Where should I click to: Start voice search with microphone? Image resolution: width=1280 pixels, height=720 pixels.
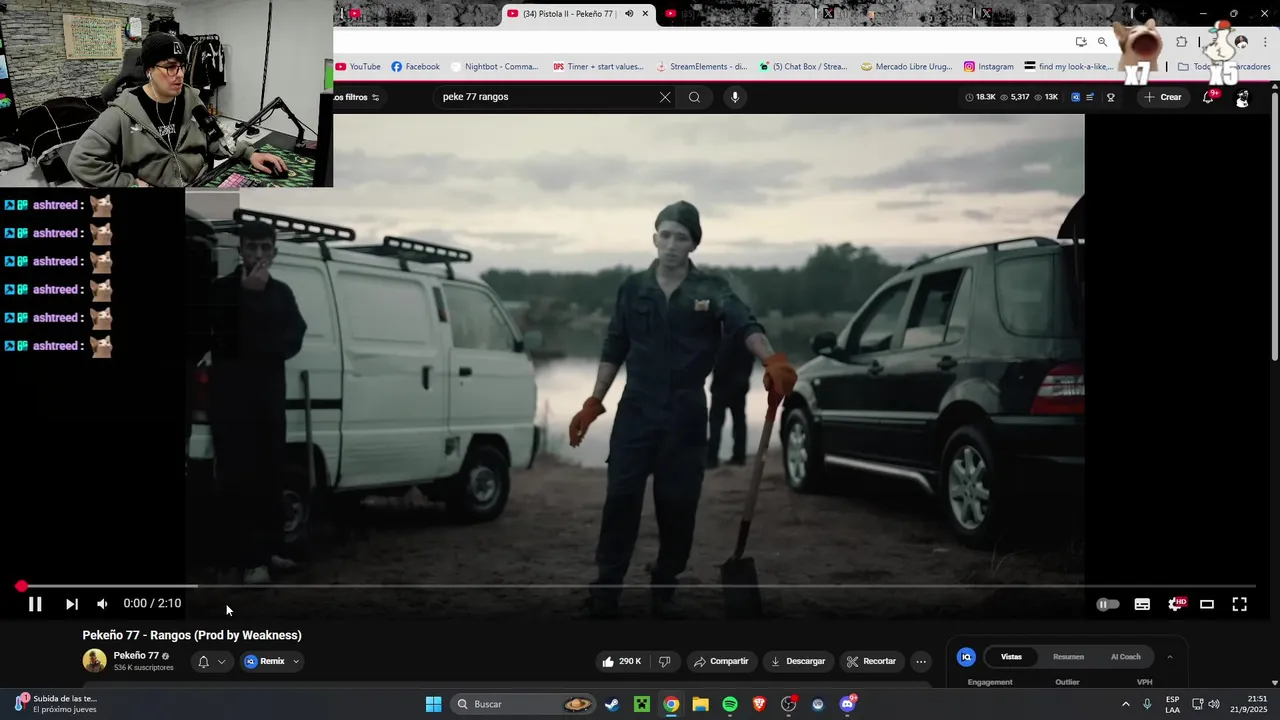coord(735,97)
